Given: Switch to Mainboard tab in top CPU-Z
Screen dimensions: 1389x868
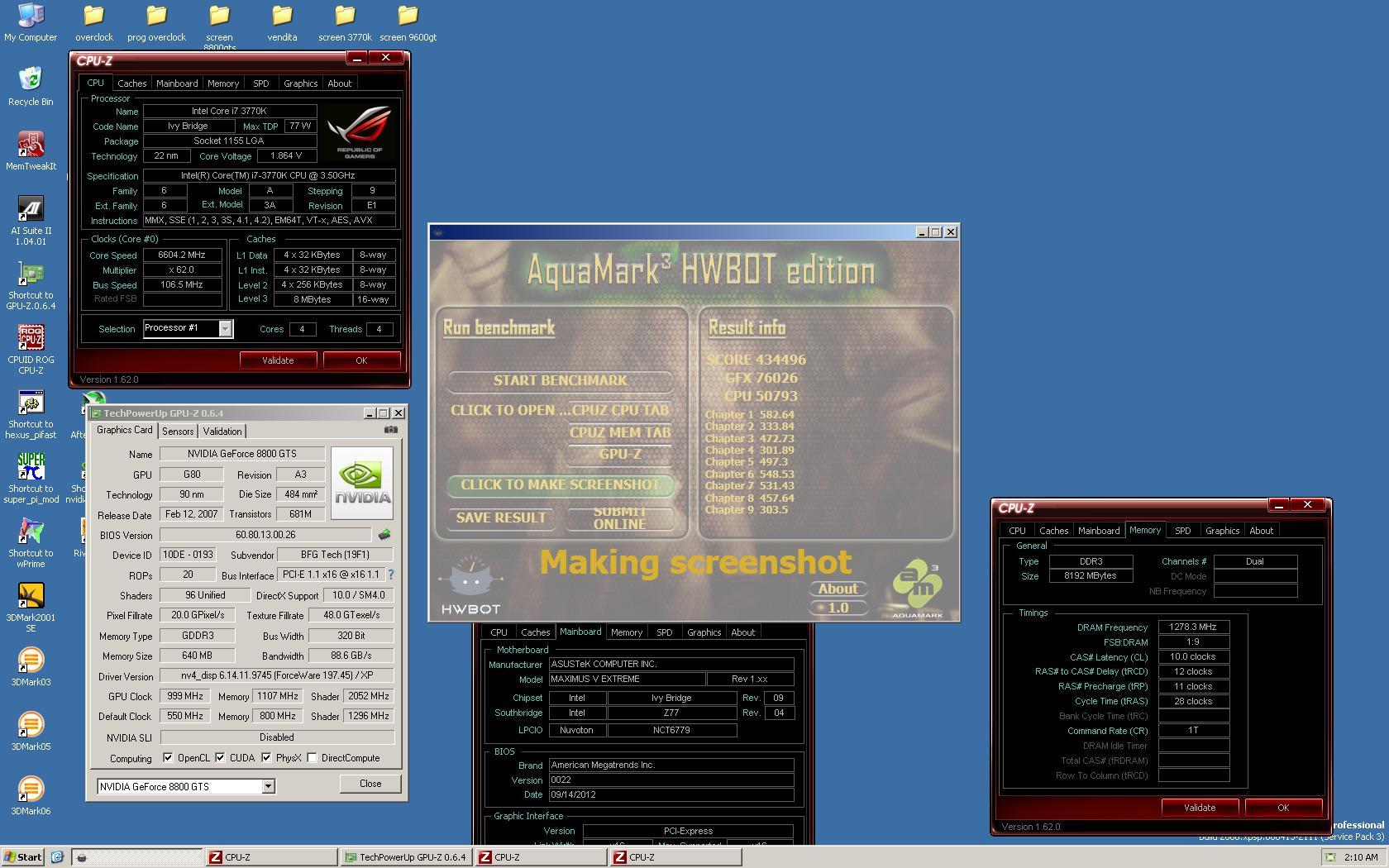Looking at the screenshot, I should point(177,83).
